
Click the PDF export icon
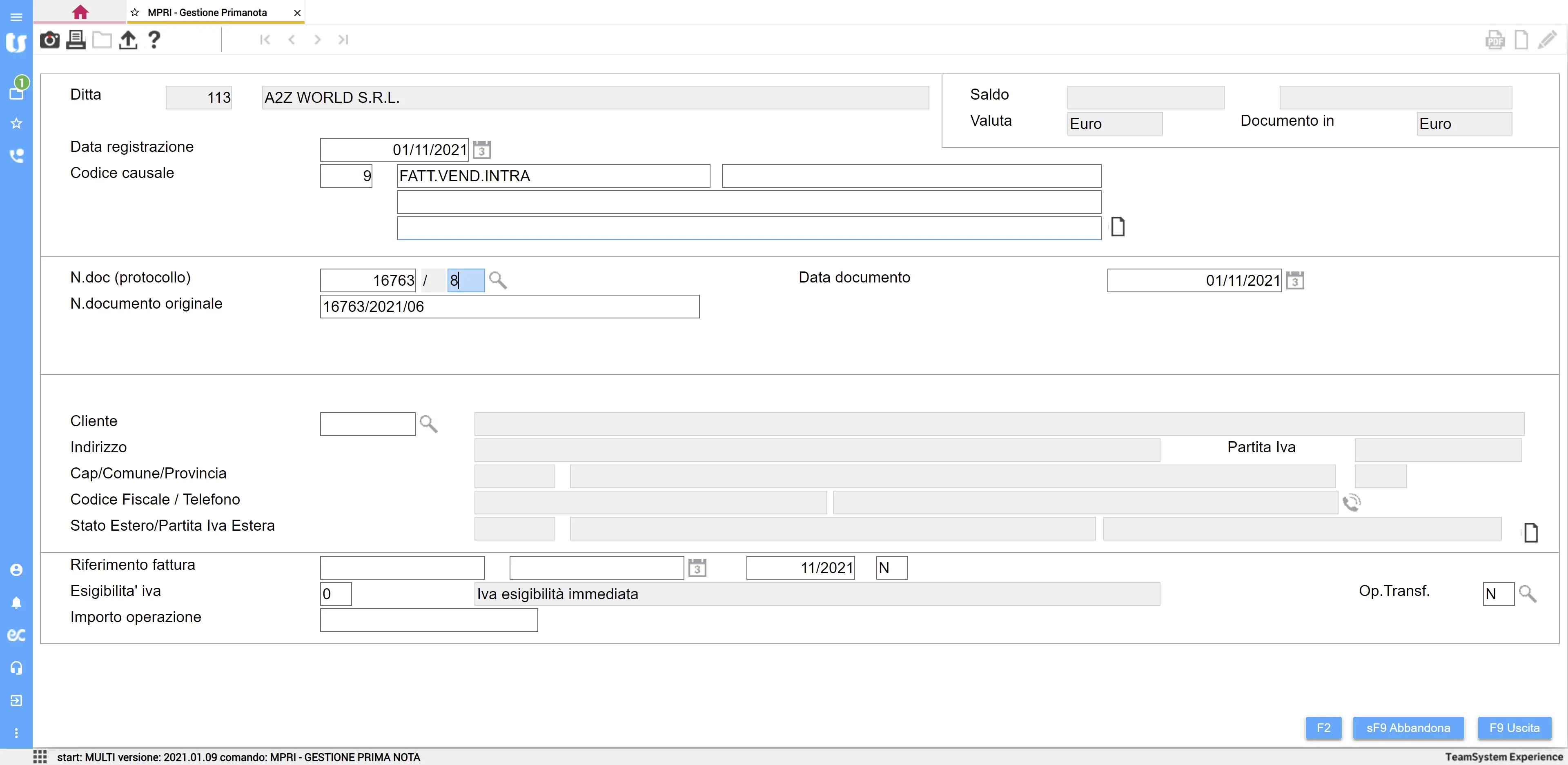[x=1494, y=40]
